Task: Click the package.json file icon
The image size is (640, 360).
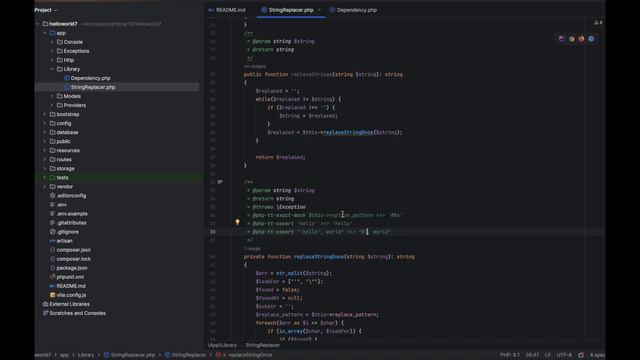Action: [52, 268]
